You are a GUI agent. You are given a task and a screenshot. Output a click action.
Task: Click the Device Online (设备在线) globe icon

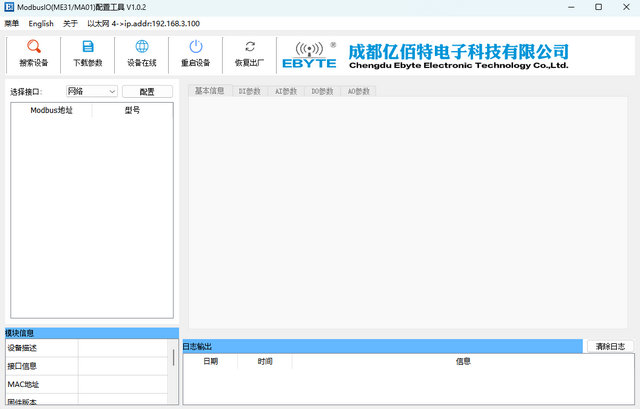(x=142, y=47)
